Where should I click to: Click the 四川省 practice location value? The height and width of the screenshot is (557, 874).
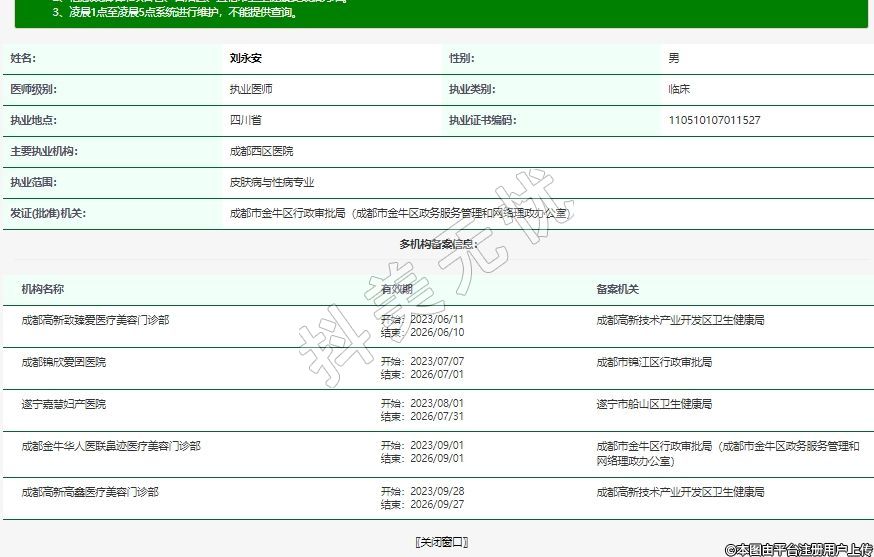(246, 120)
